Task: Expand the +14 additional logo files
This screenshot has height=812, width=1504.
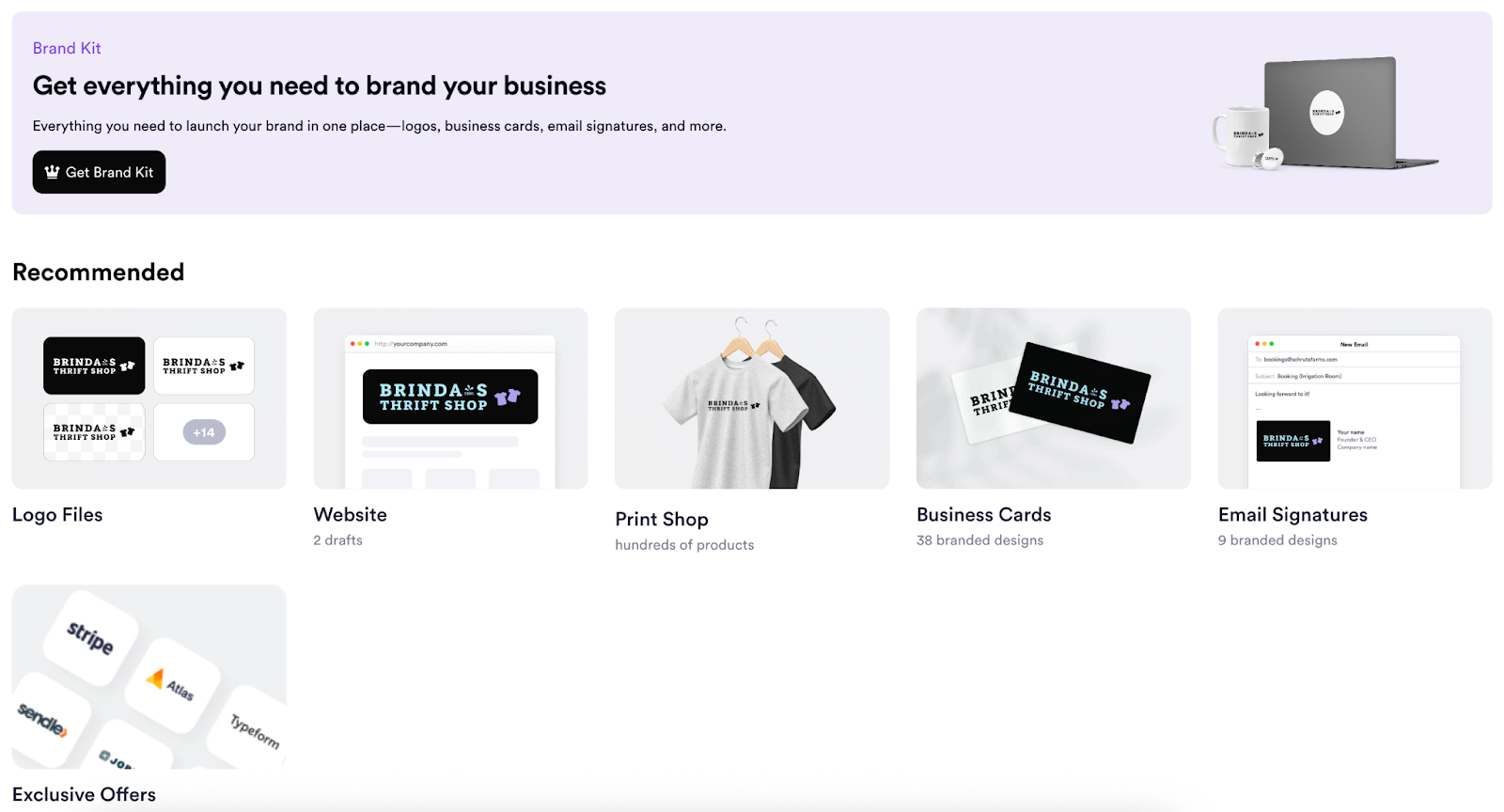Action: coord(203,431)
